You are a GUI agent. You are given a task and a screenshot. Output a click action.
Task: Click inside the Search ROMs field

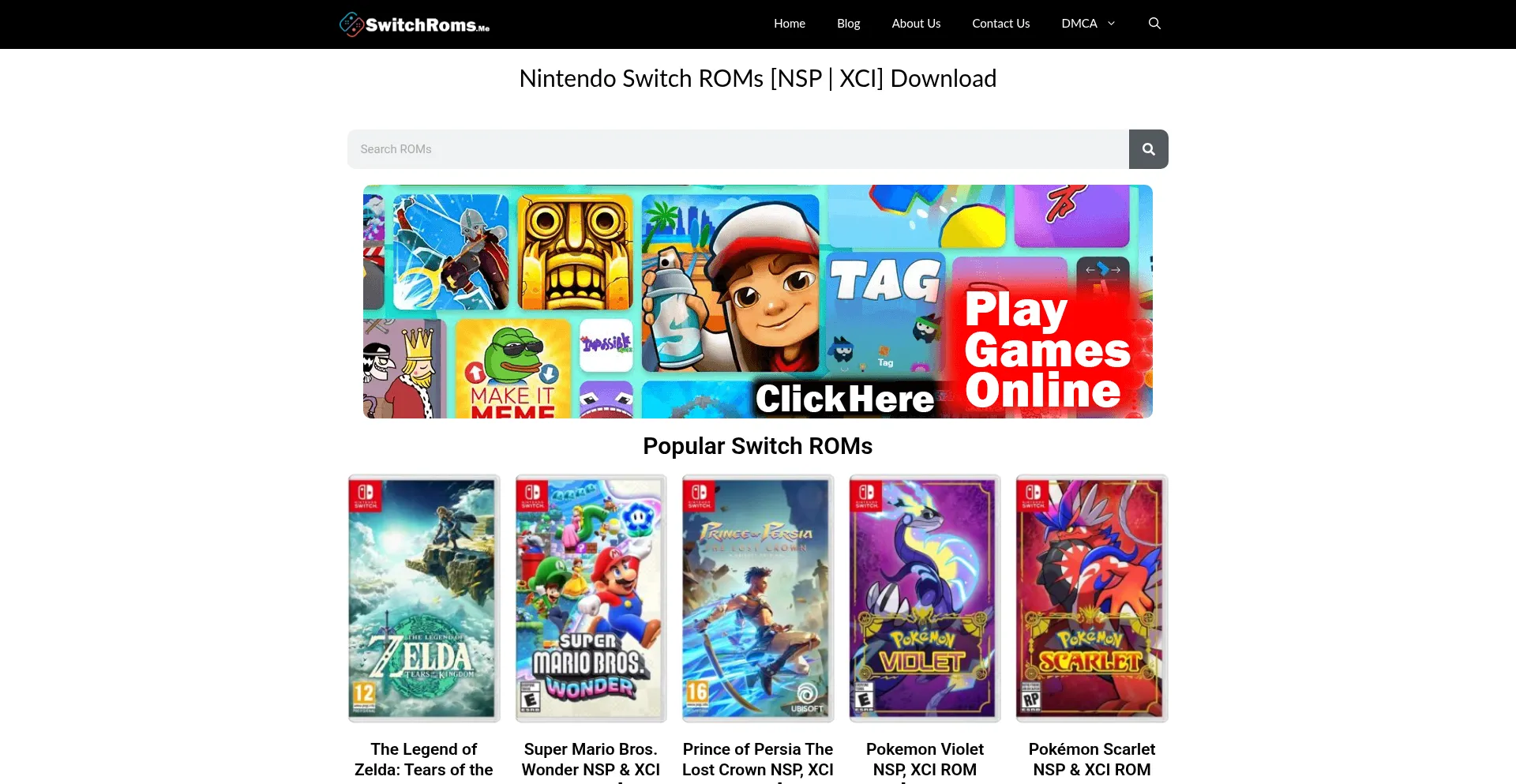[x=737, y=149]
